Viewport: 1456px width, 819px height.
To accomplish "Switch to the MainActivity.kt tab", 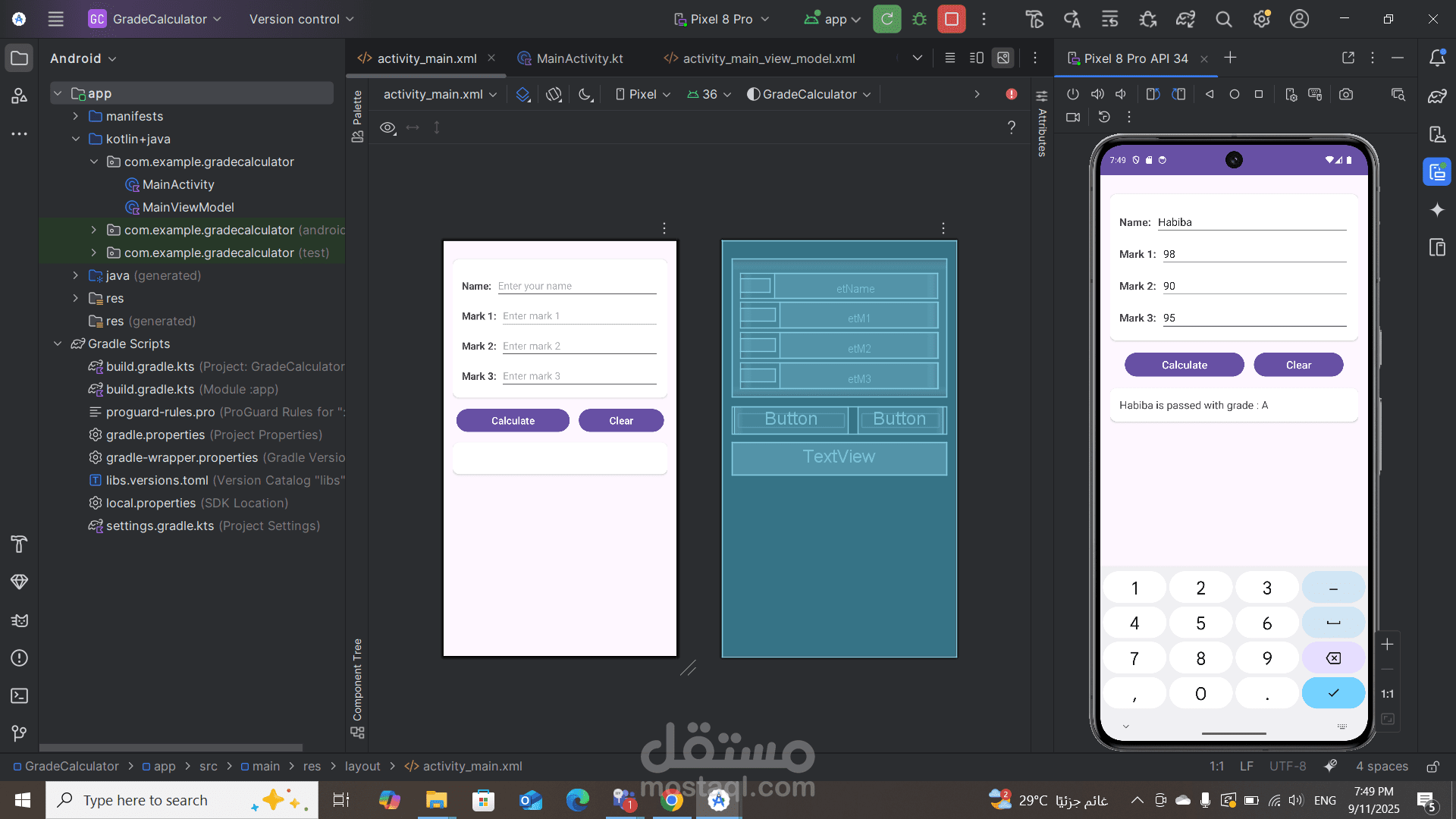I will [570, 58].
